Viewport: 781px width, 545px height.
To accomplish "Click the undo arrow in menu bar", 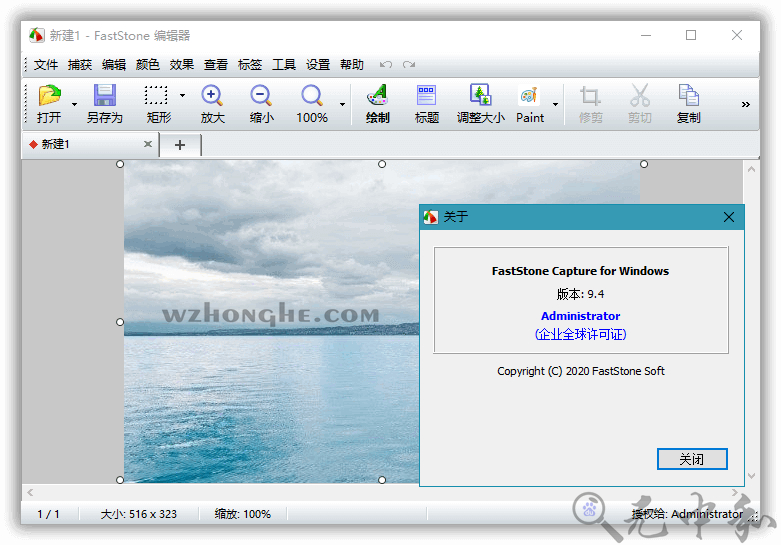I will (x=386, y=65).
